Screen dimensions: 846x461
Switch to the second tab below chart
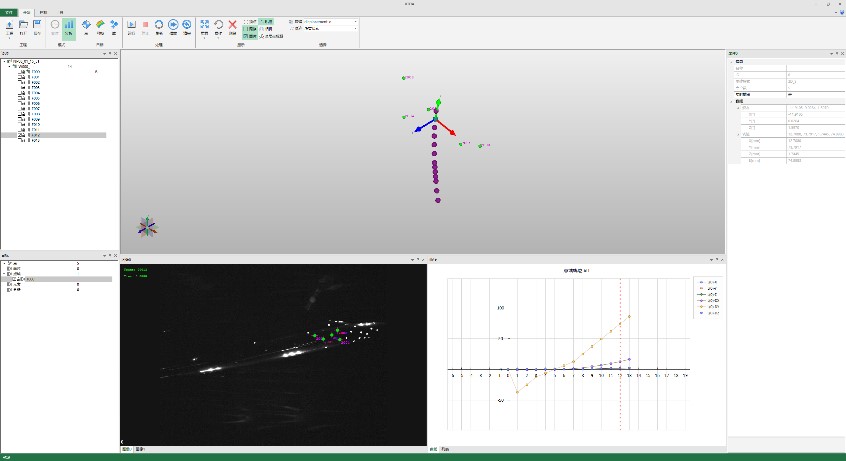[x=444, y=449]
